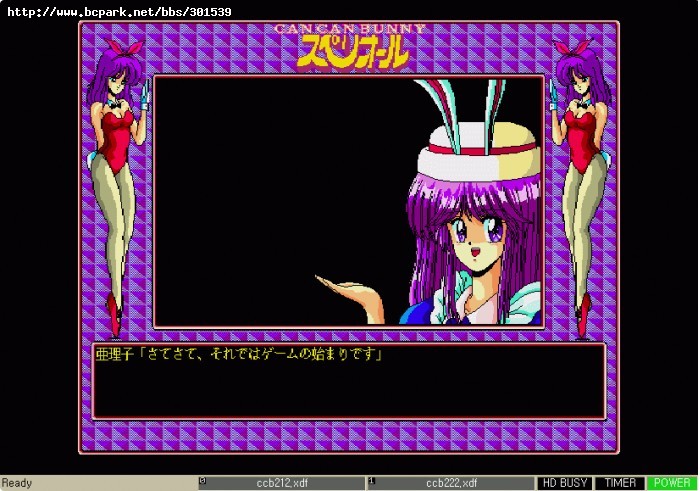Click the TIMER indicator in status bar

click(x=620, y=483)
